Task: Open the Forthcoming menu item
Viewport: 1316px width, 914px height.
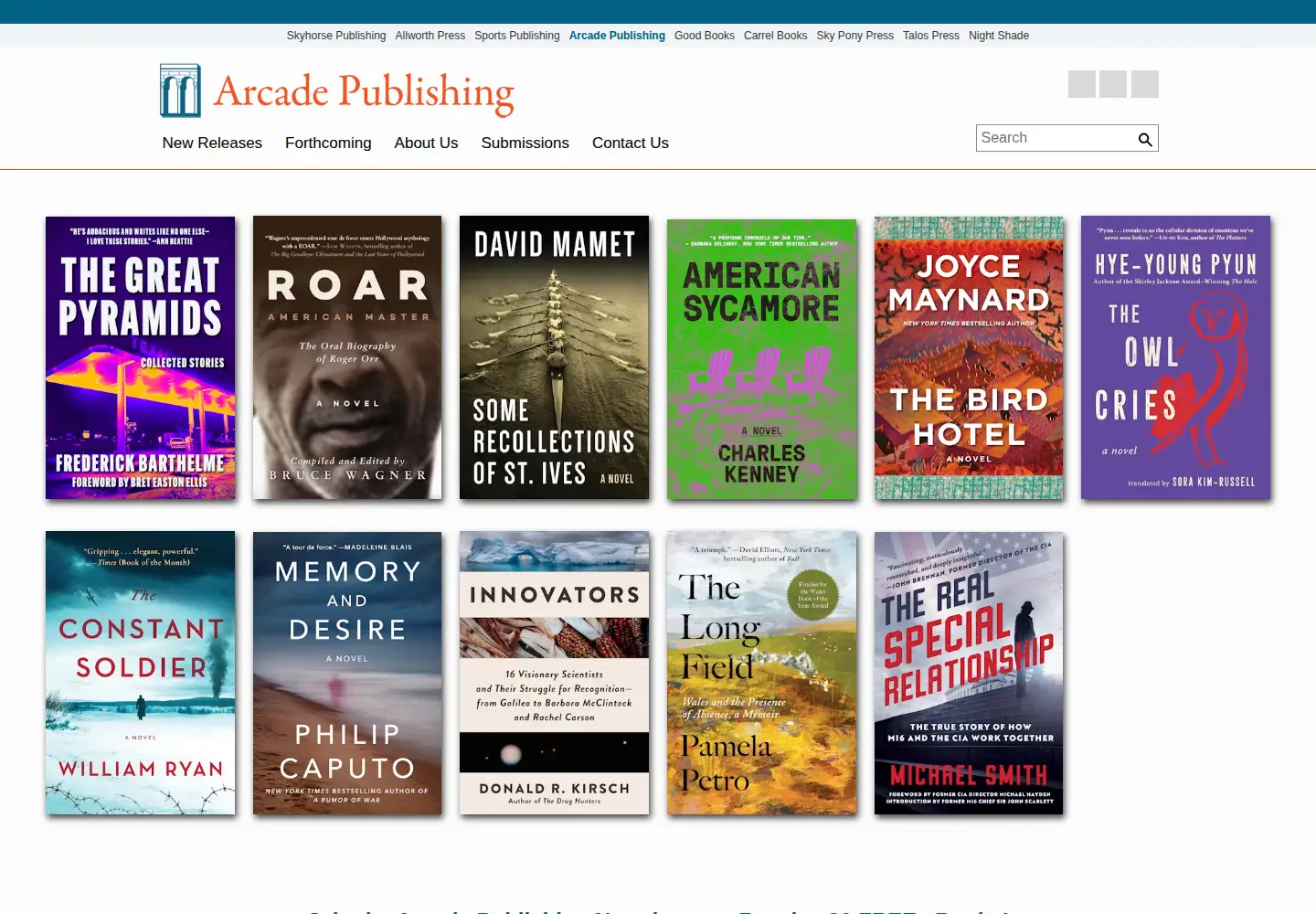Action: tap(328, 143)
